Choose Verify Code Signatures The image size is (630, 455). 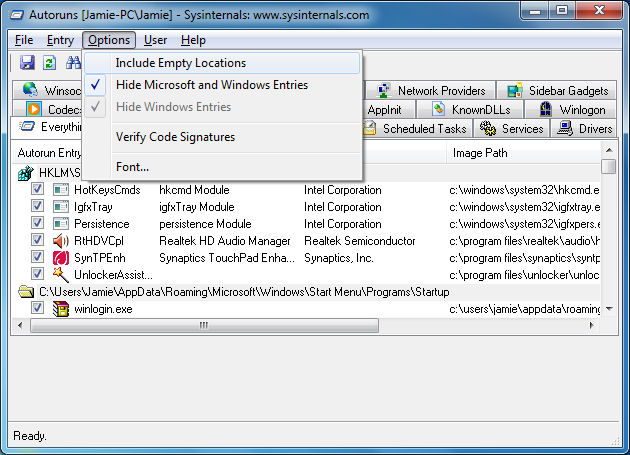[x=223, y=137]
